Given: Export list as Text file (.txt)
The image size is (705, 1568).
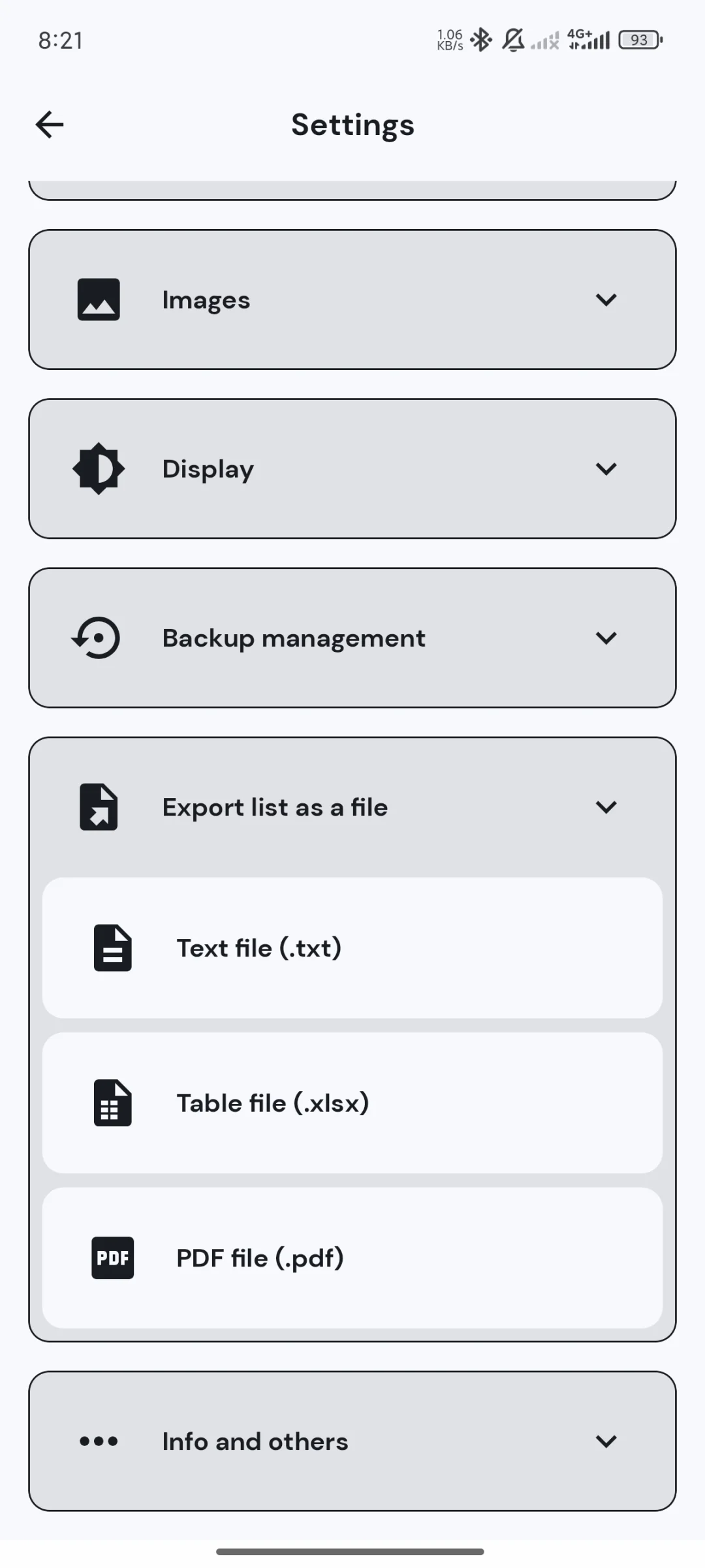Looking at the screenshot, I should 352,947.
